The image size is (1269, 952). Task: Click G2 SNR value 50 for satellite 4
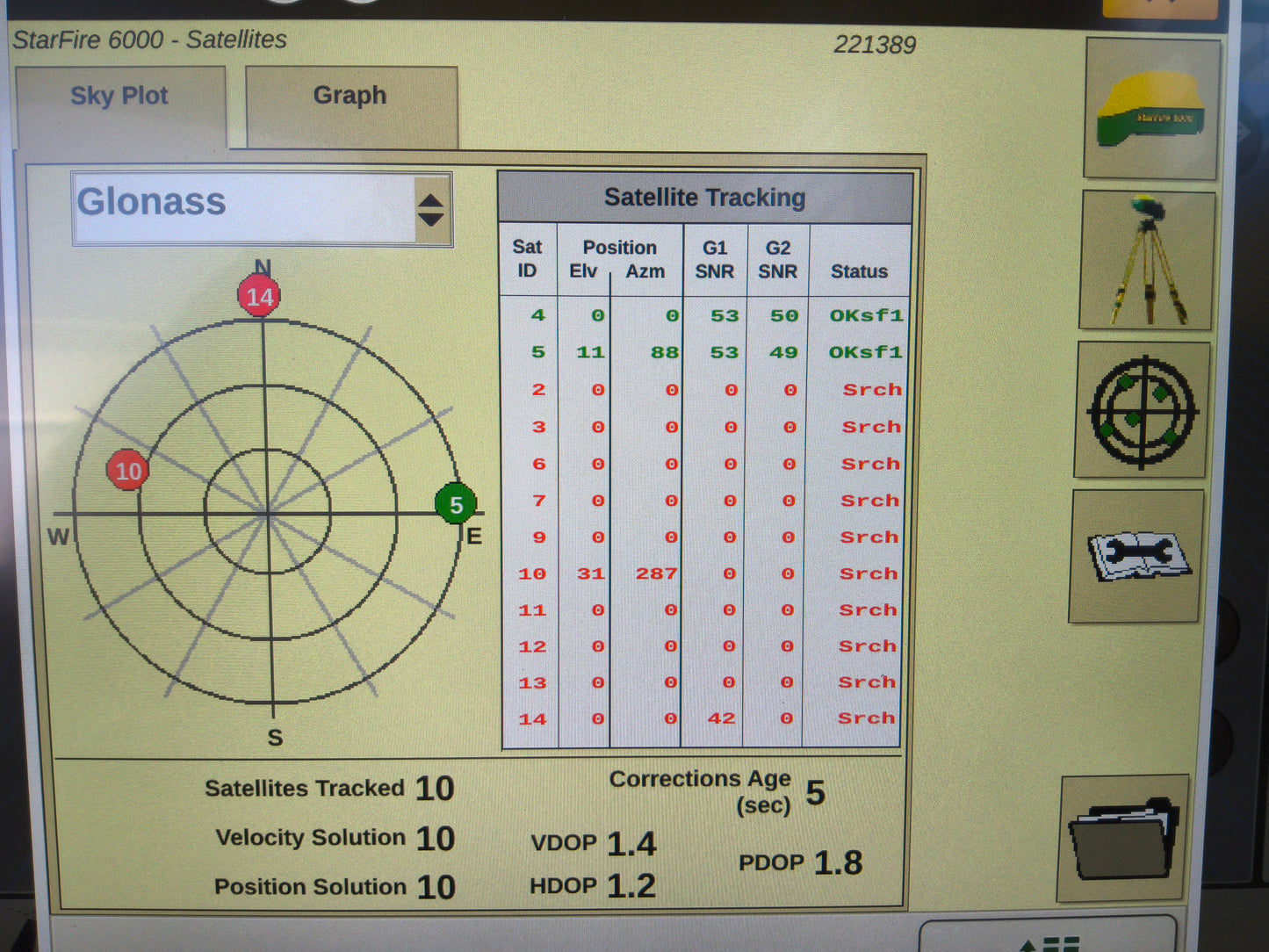(x=784, y=315)
